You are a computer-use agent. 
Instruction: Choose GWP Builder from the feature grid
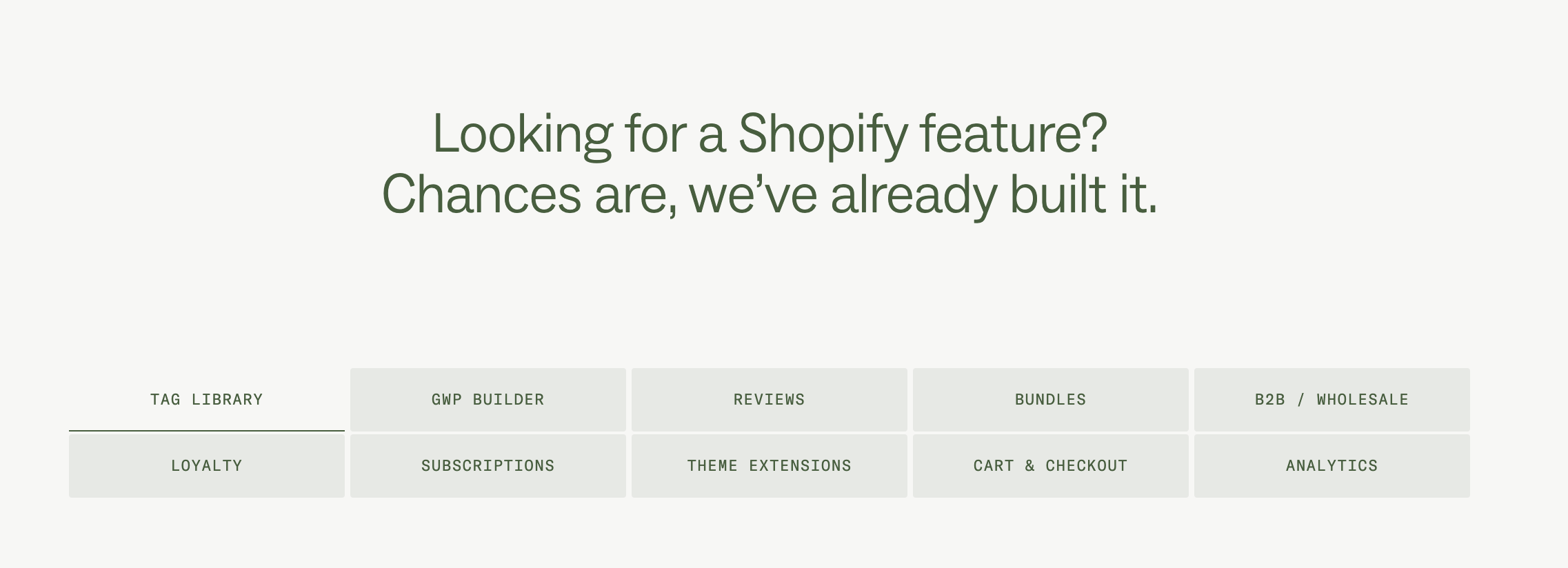click(x=488, y=400)
